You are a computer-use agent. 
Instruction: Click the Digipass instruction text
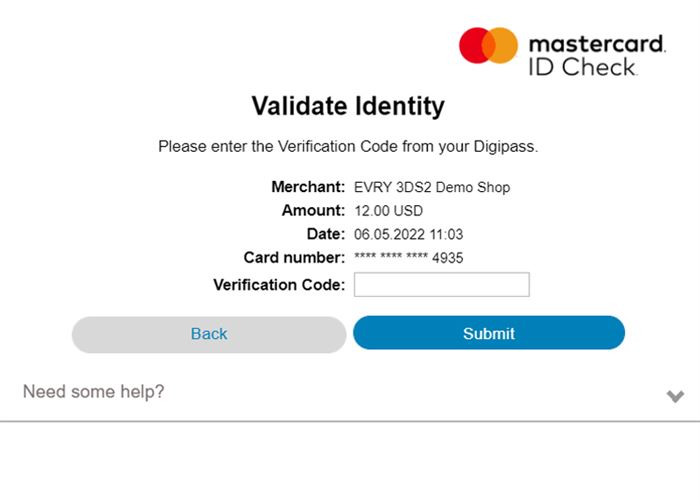348,147
